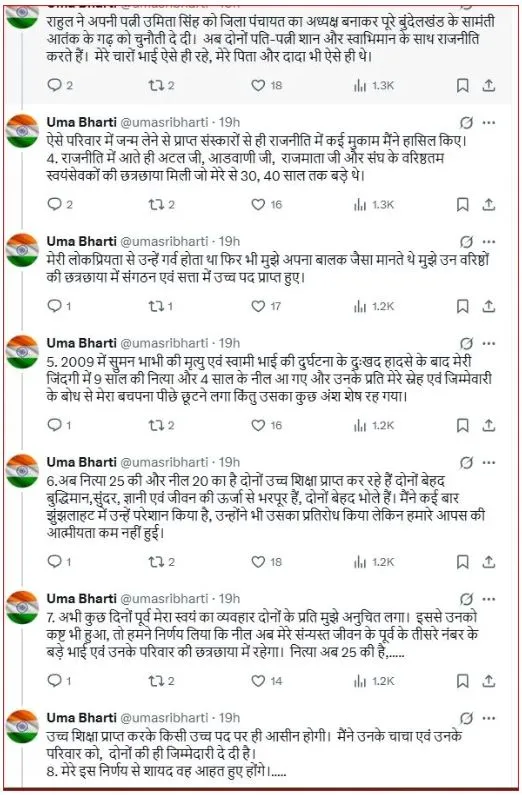522x795 pixels.
Task: Open more options on tweet starting '6.अब नित्या'
Action: click(489, 462)
